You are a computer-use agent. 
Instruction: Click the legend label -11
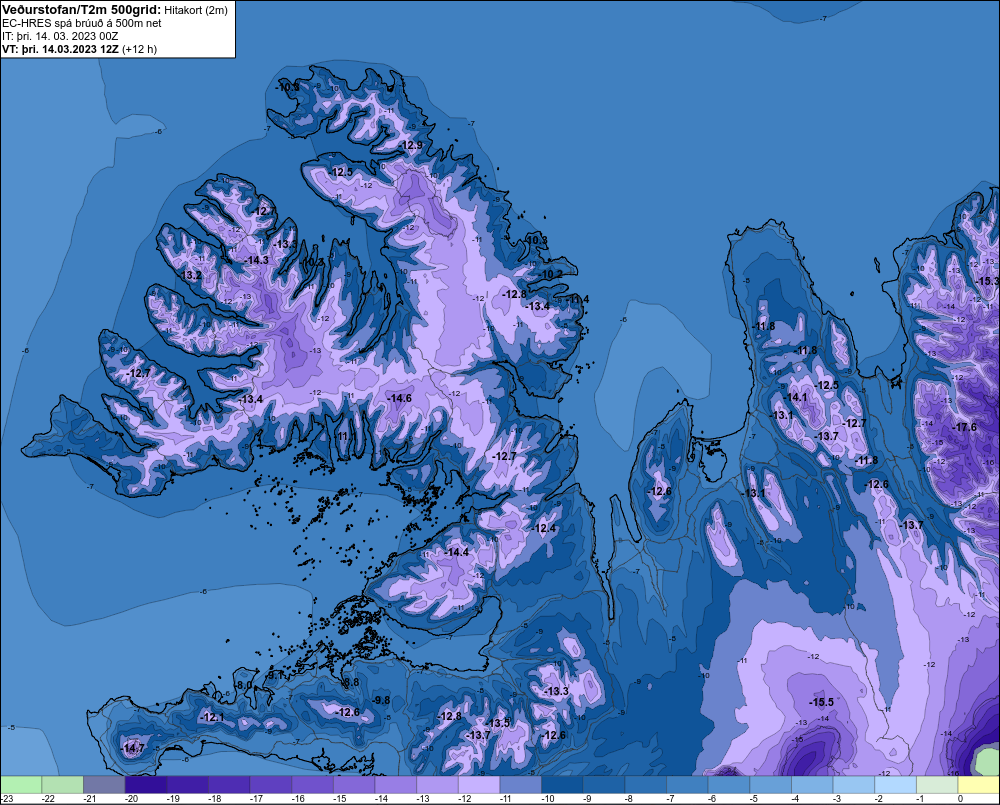click(x=506, y=799)
